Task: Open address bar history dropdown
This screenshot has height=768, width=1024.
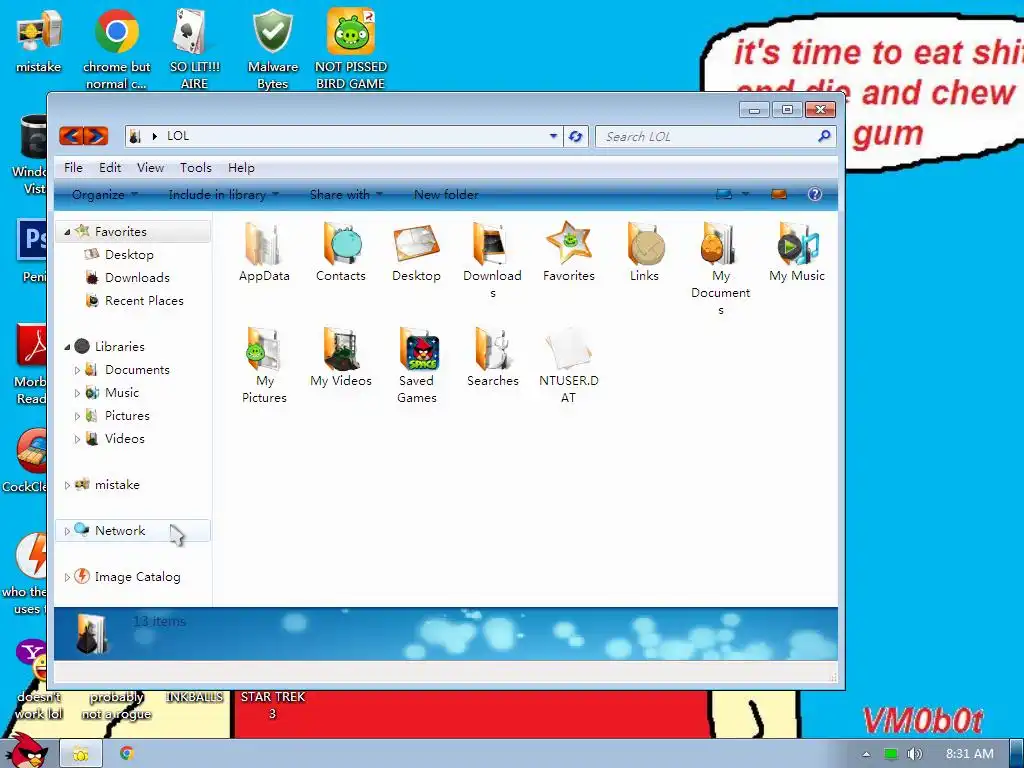Action: 553,136
